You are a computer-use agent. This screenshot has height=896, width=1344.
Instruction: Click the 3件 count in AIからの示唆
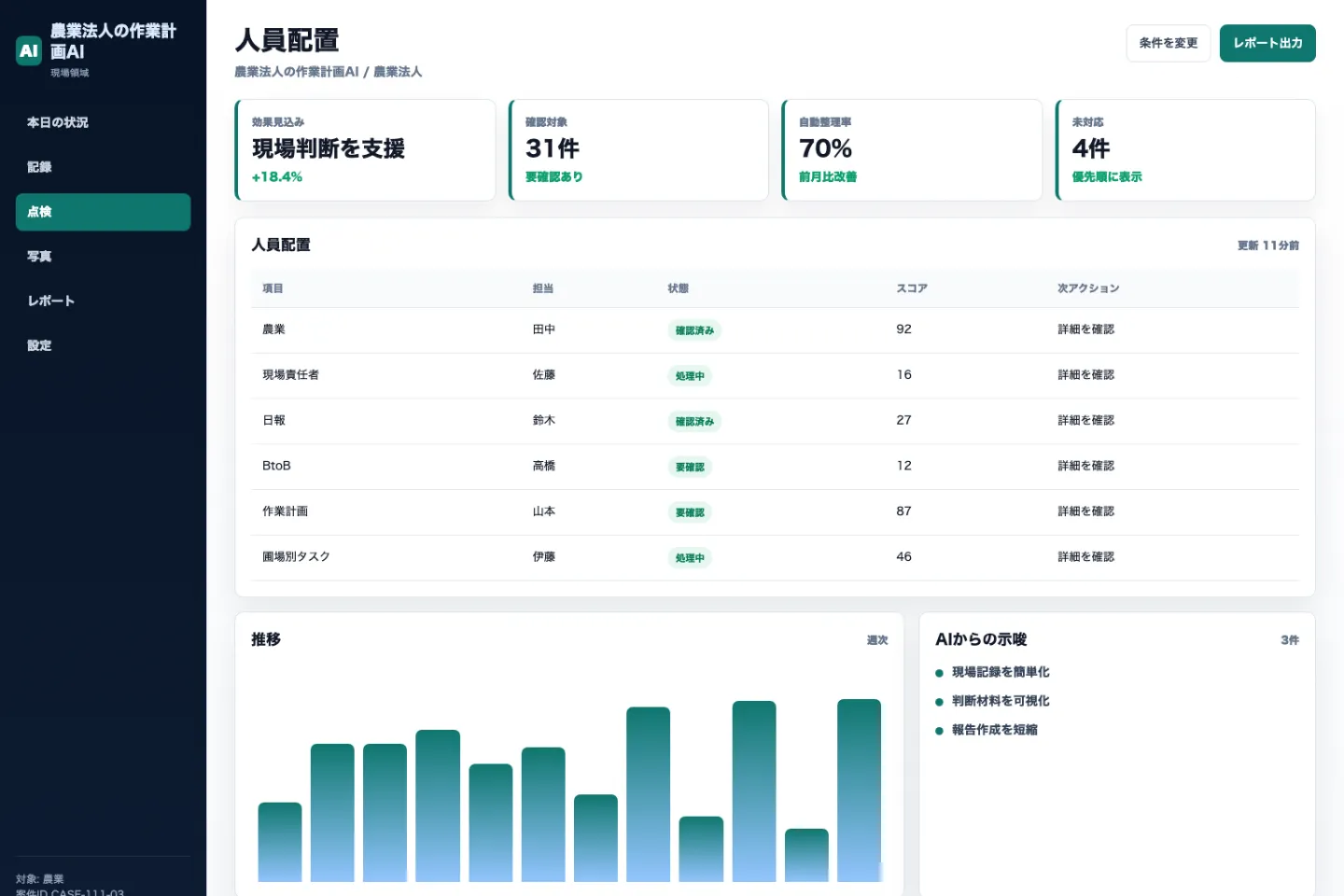(1290, 640)
